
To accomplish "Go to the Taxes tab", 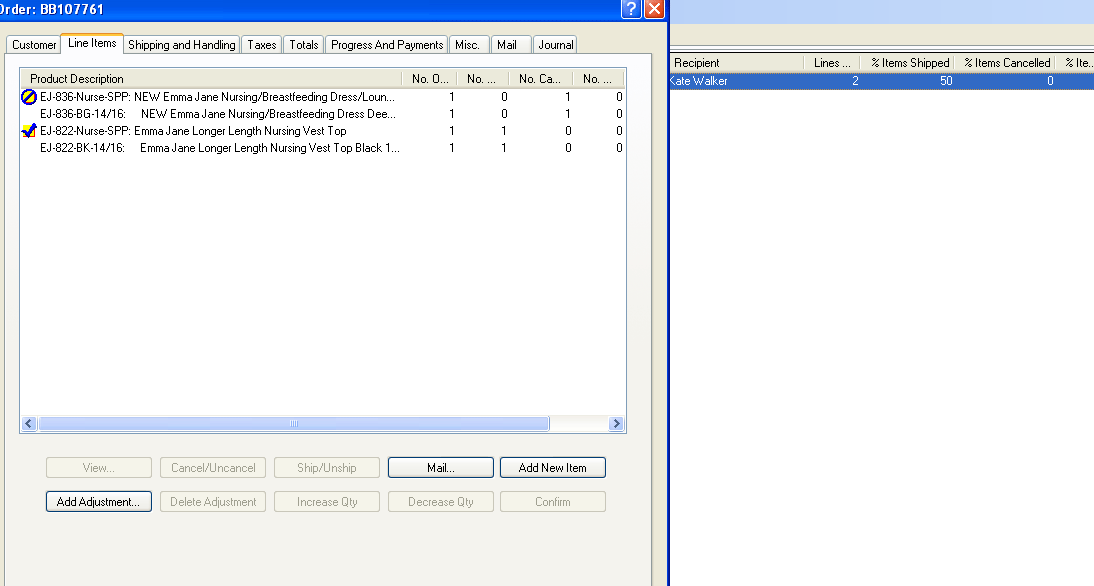I will tap(262, 45).
